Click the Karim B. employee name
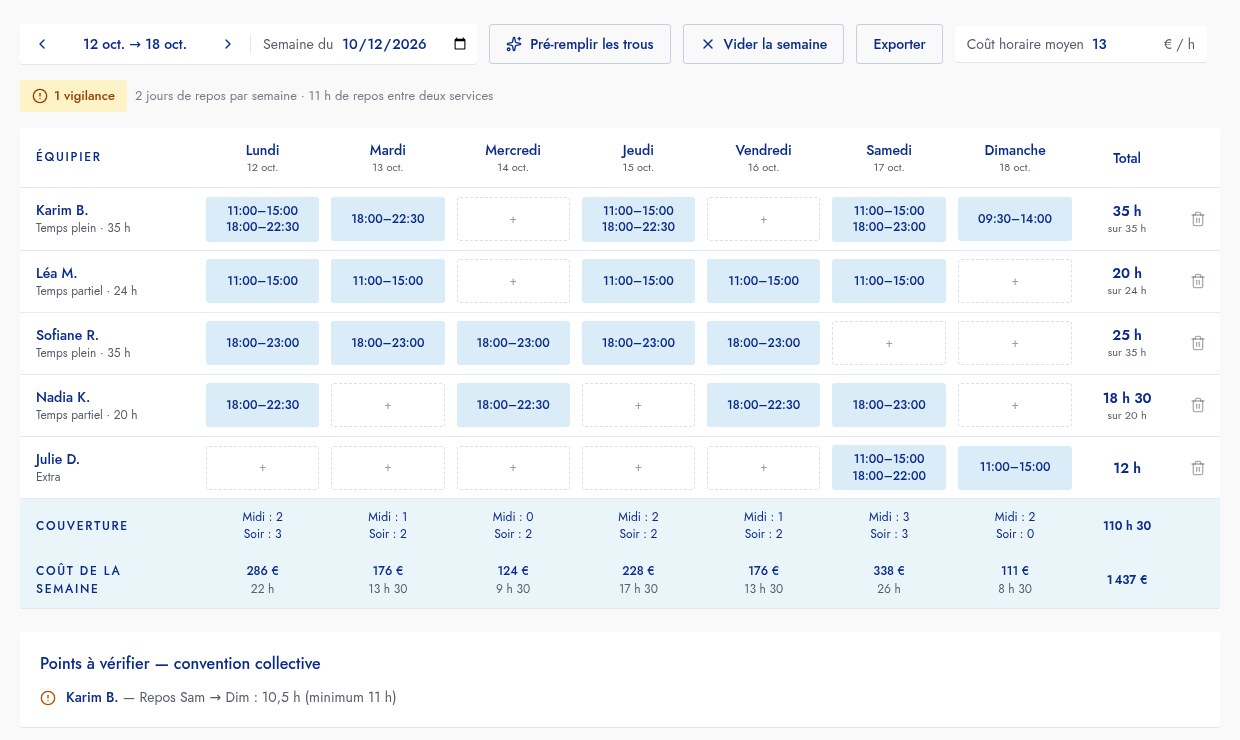The image size is (1240, 740). coord(62,210)
